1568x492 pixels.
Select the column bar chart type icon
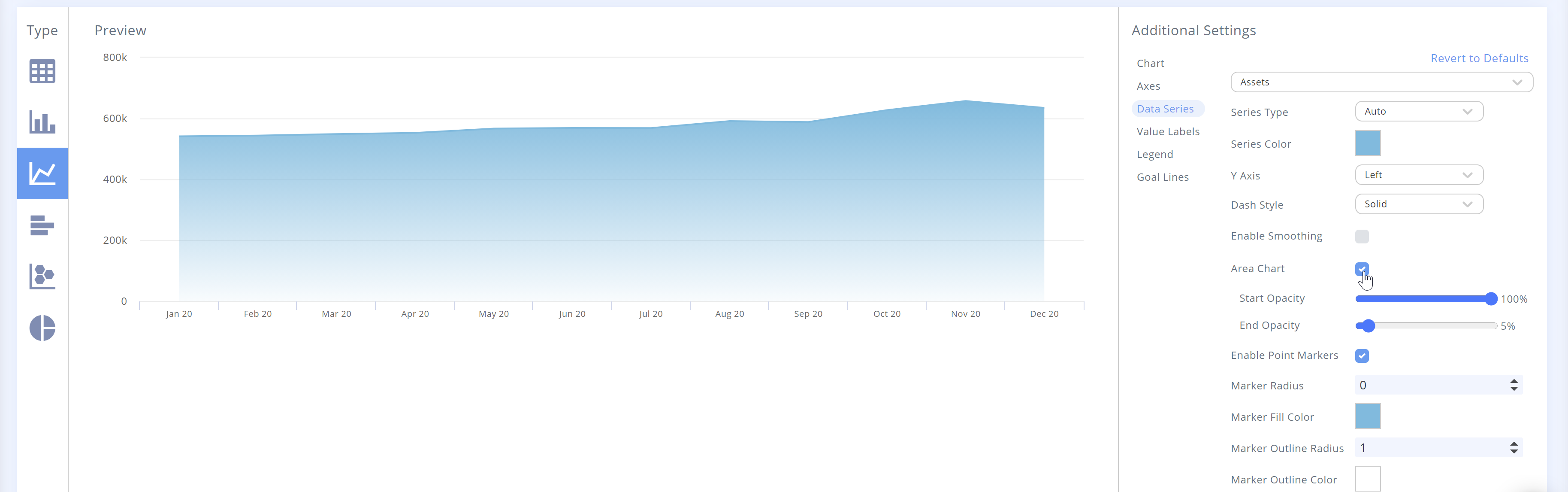pyautogui.click(x=42, y=122)
